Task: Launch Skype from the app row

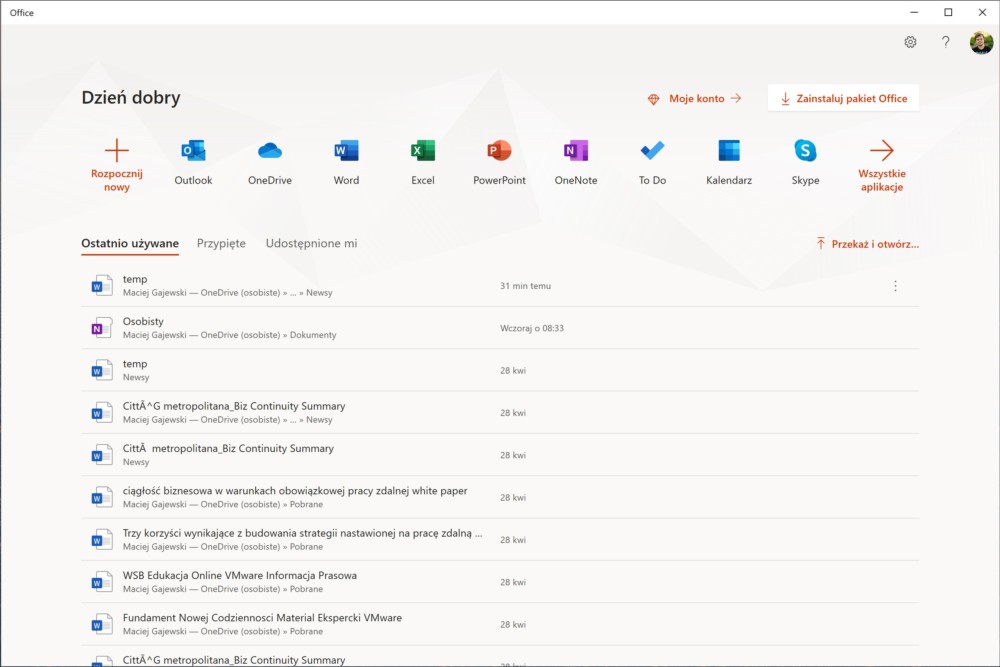Action: [805, 163]
